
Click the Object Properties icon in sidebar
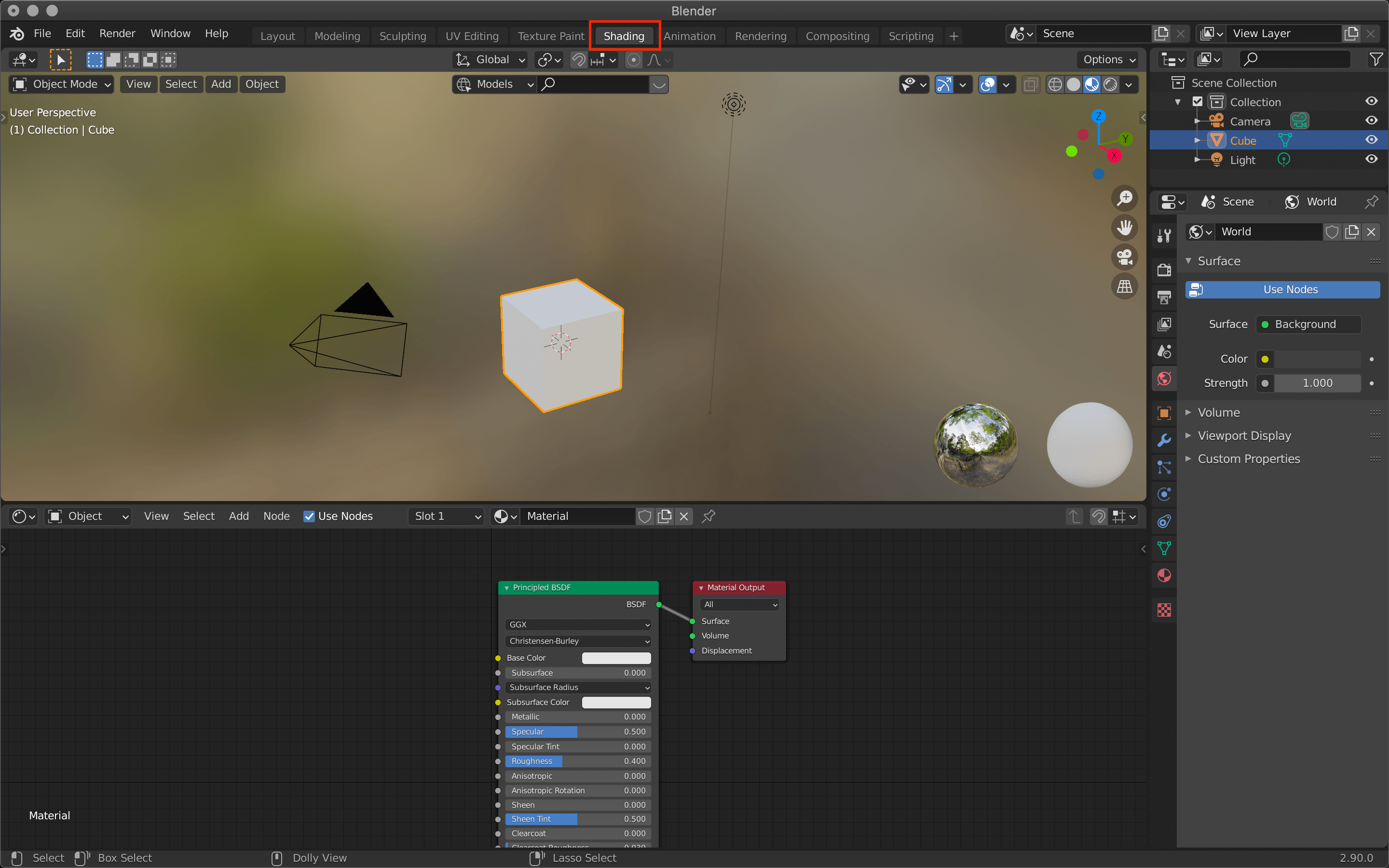click(1164, 409)
